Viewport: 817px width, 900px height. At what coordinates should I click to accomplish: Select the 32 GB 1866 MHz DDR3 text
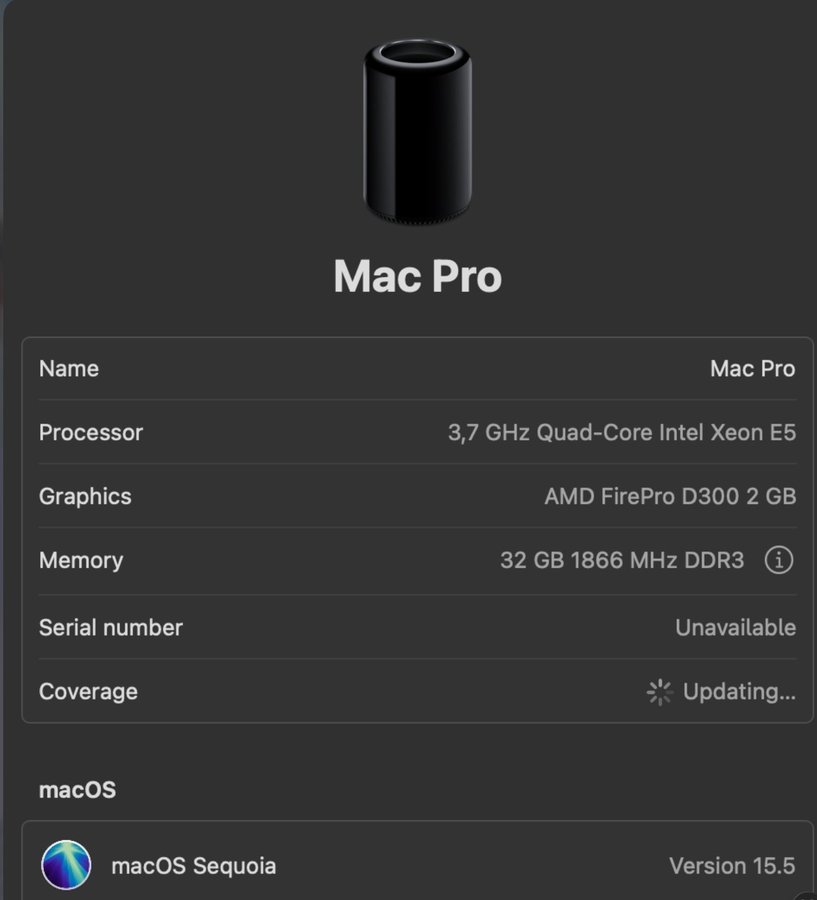622,561
